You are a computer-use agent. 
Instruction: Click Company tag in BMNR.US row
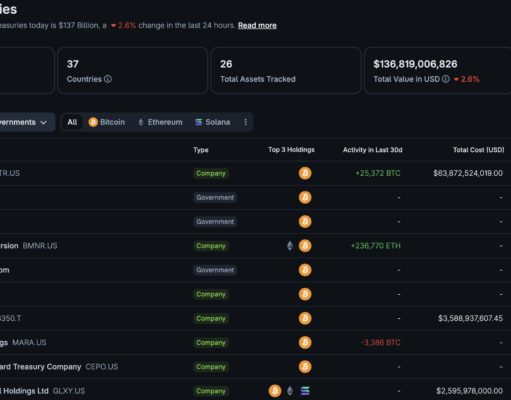point(211,246)
